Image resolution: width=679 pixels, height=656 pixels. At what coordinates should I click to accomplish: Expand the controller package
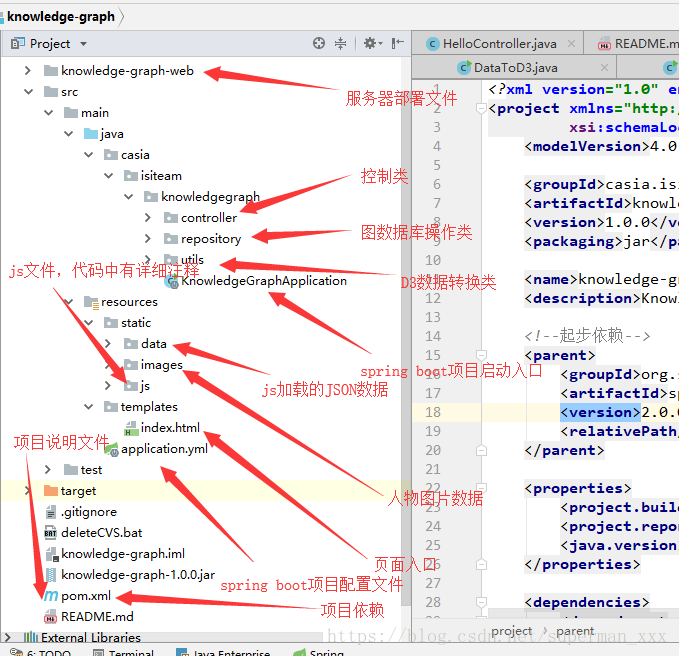coord(148,217)
